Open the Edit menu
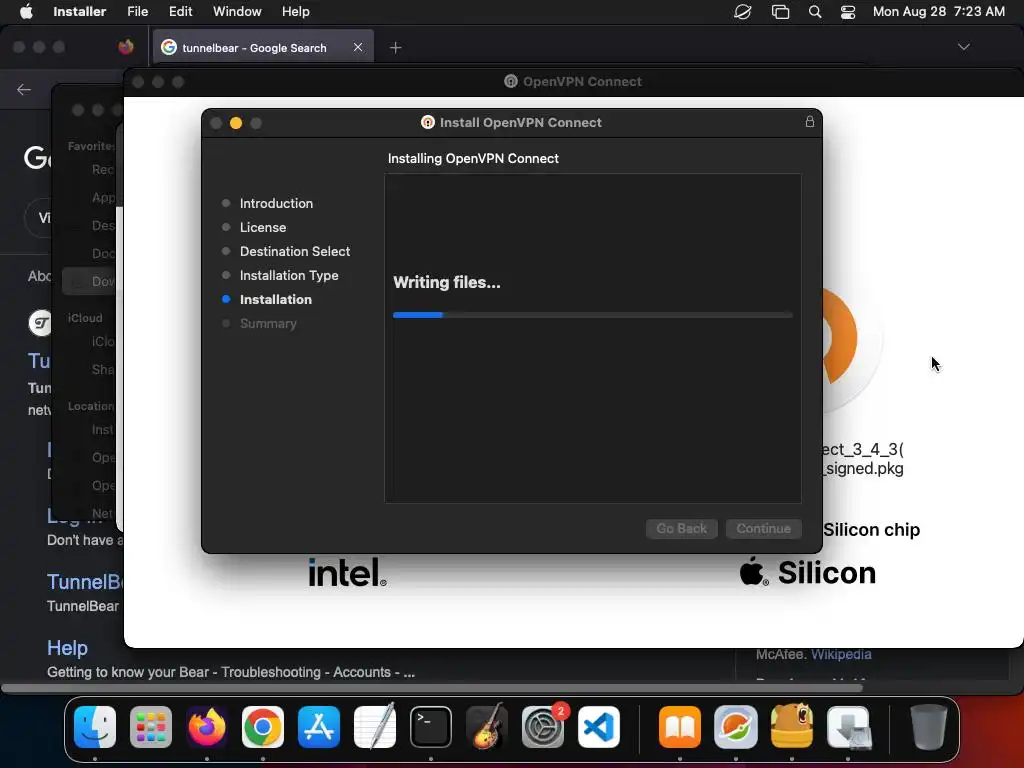 point(180,11)
